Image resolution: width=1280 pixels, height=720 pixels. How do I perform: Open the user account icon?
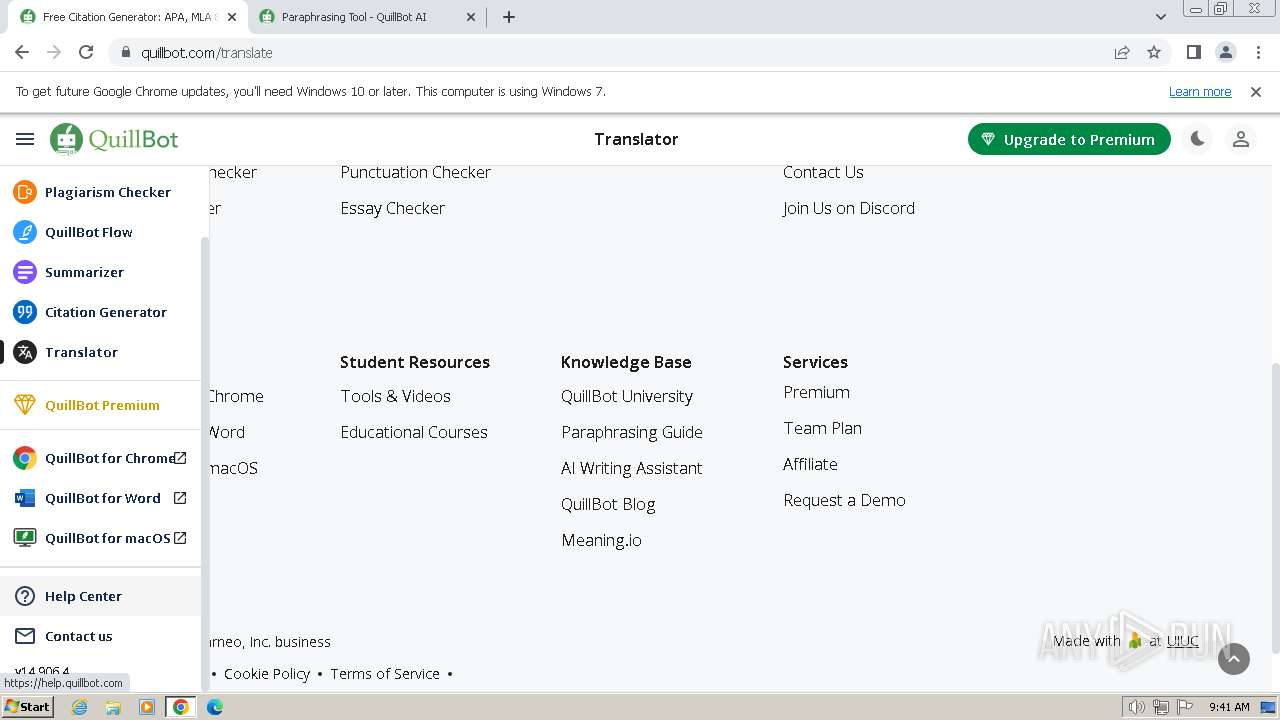click(x=1241, y=139)
